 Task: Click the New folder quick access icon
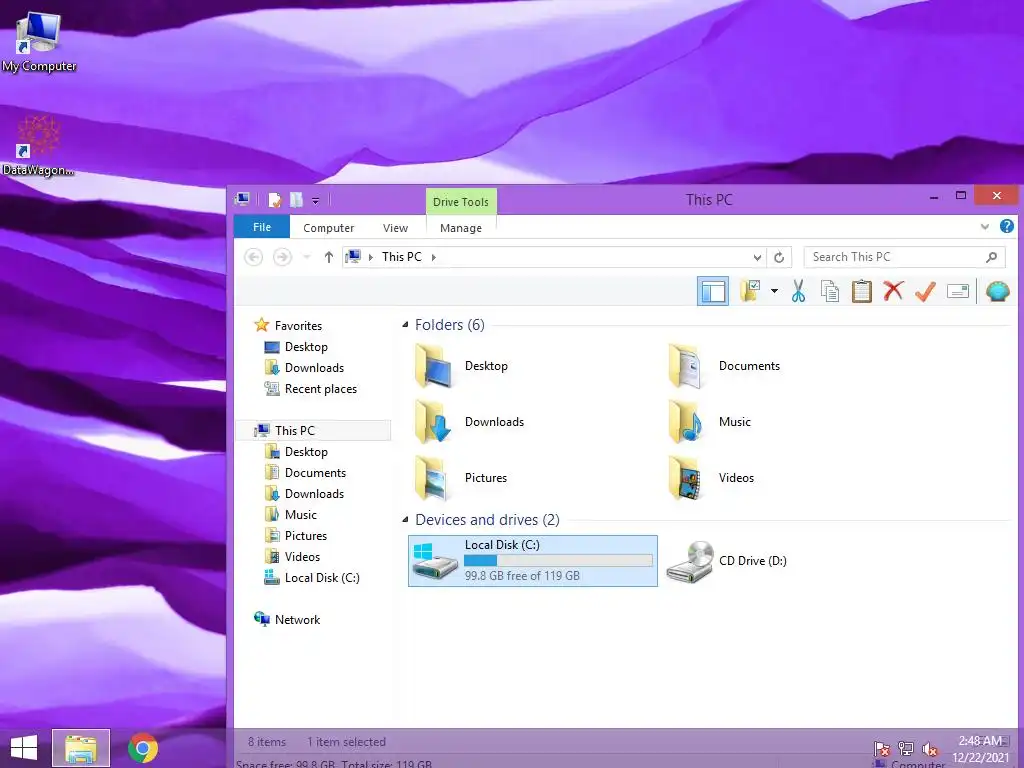coord(296,200)
